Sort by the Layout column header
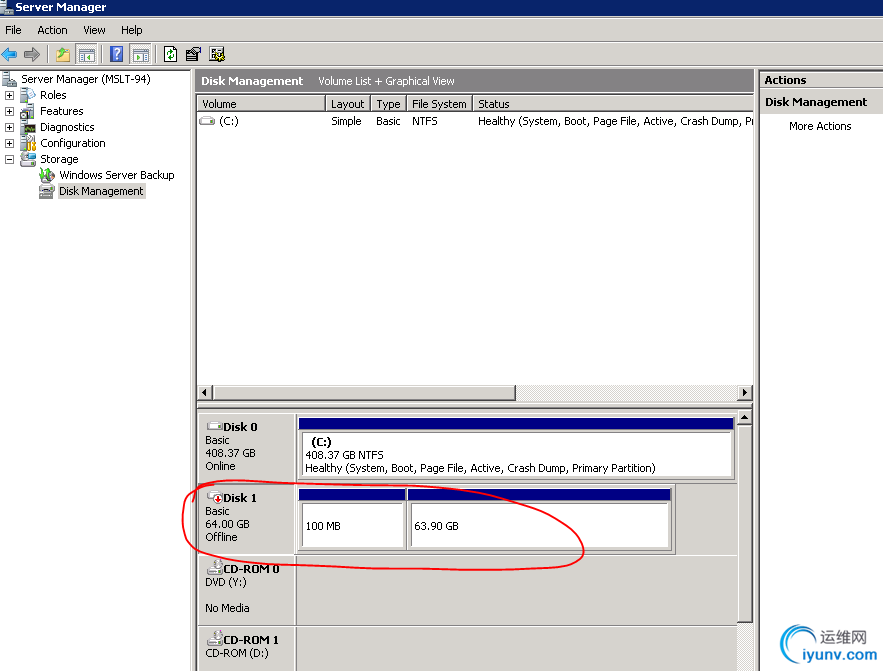 [348, 104]
